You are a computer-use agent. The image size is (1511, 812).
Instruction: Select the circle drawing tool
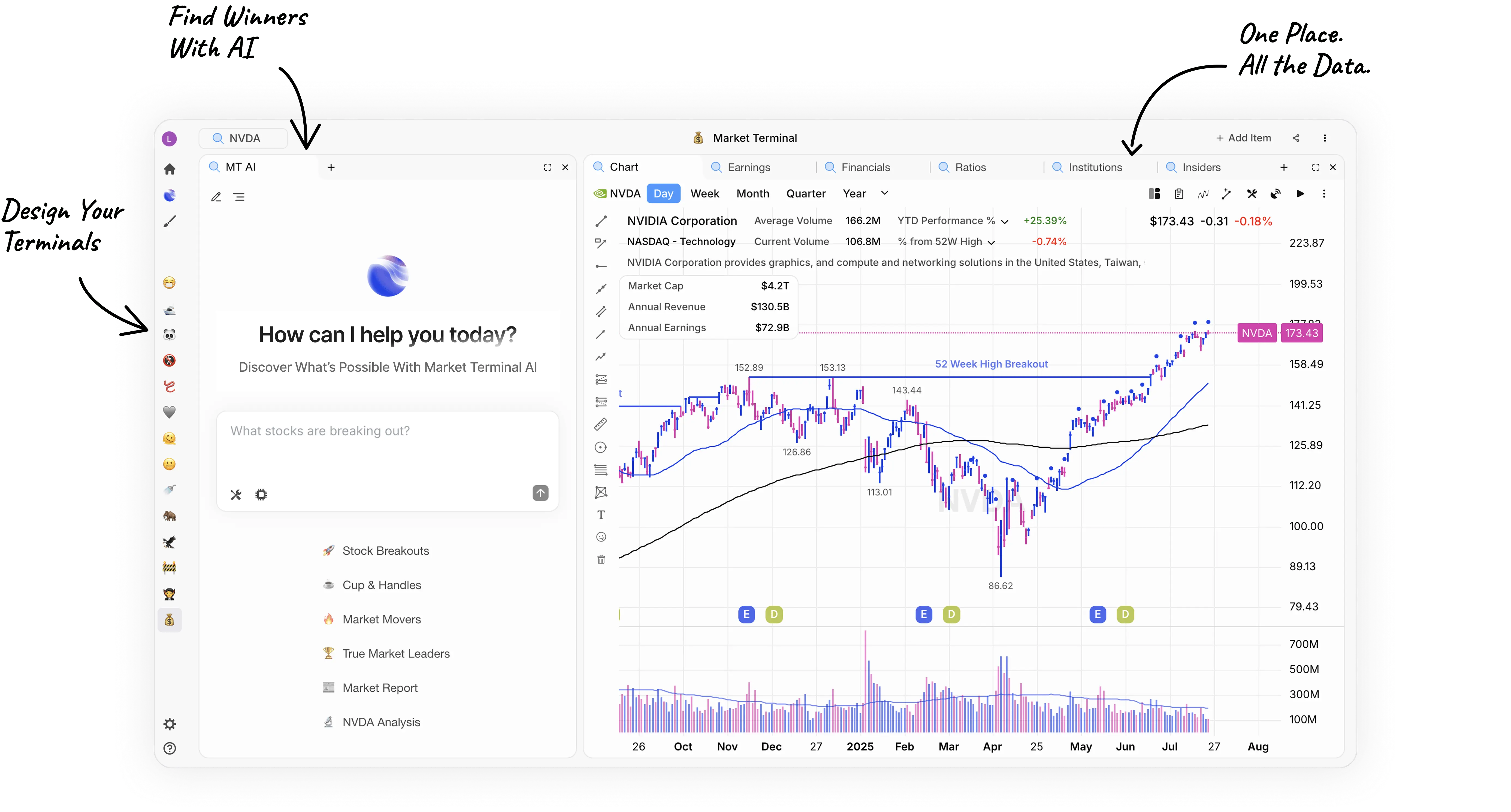[x=601, y=447]
